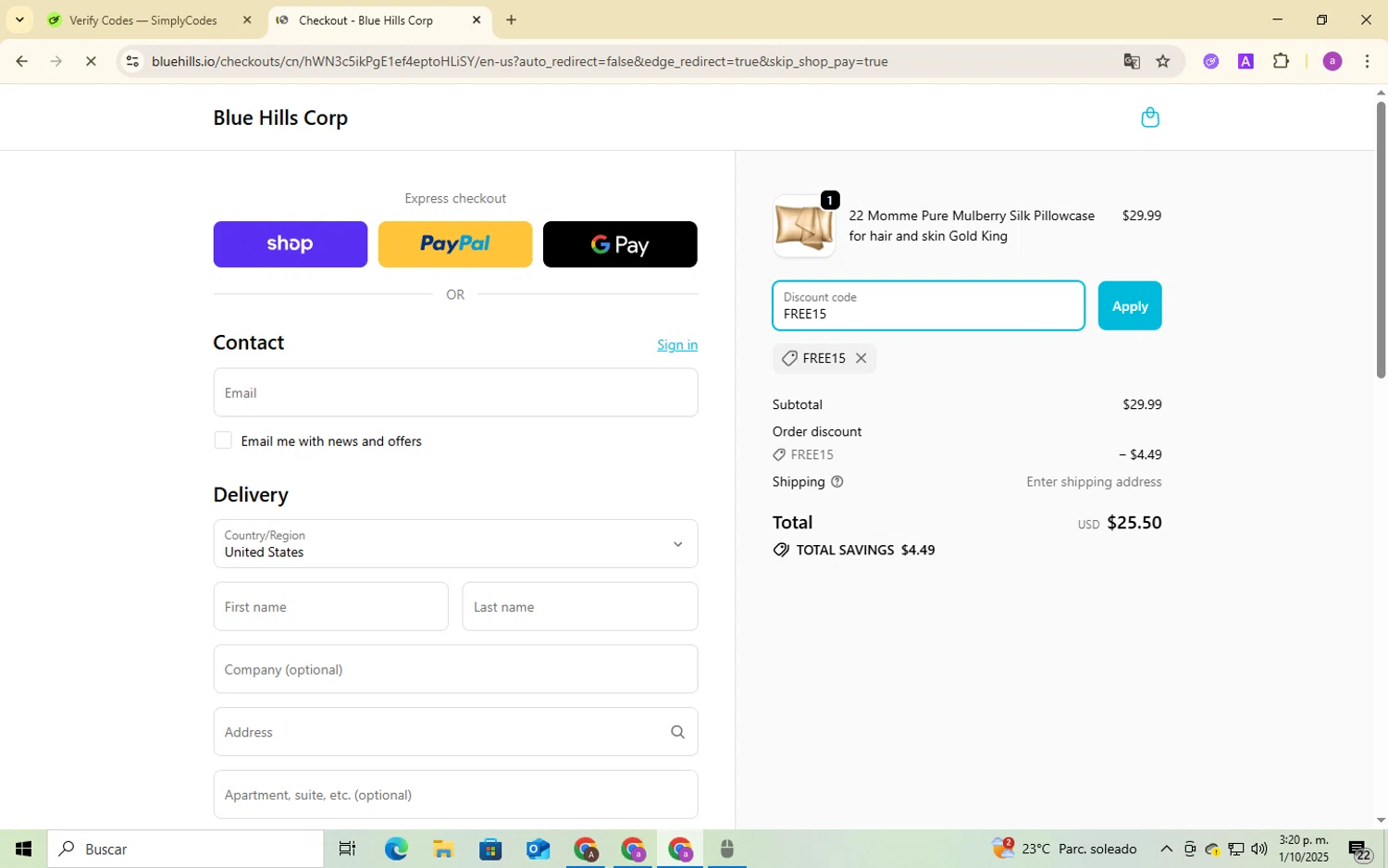The height and width of the screenshot is (868, 1388).
Task: Focus the First name field
Action: (330, 606)
